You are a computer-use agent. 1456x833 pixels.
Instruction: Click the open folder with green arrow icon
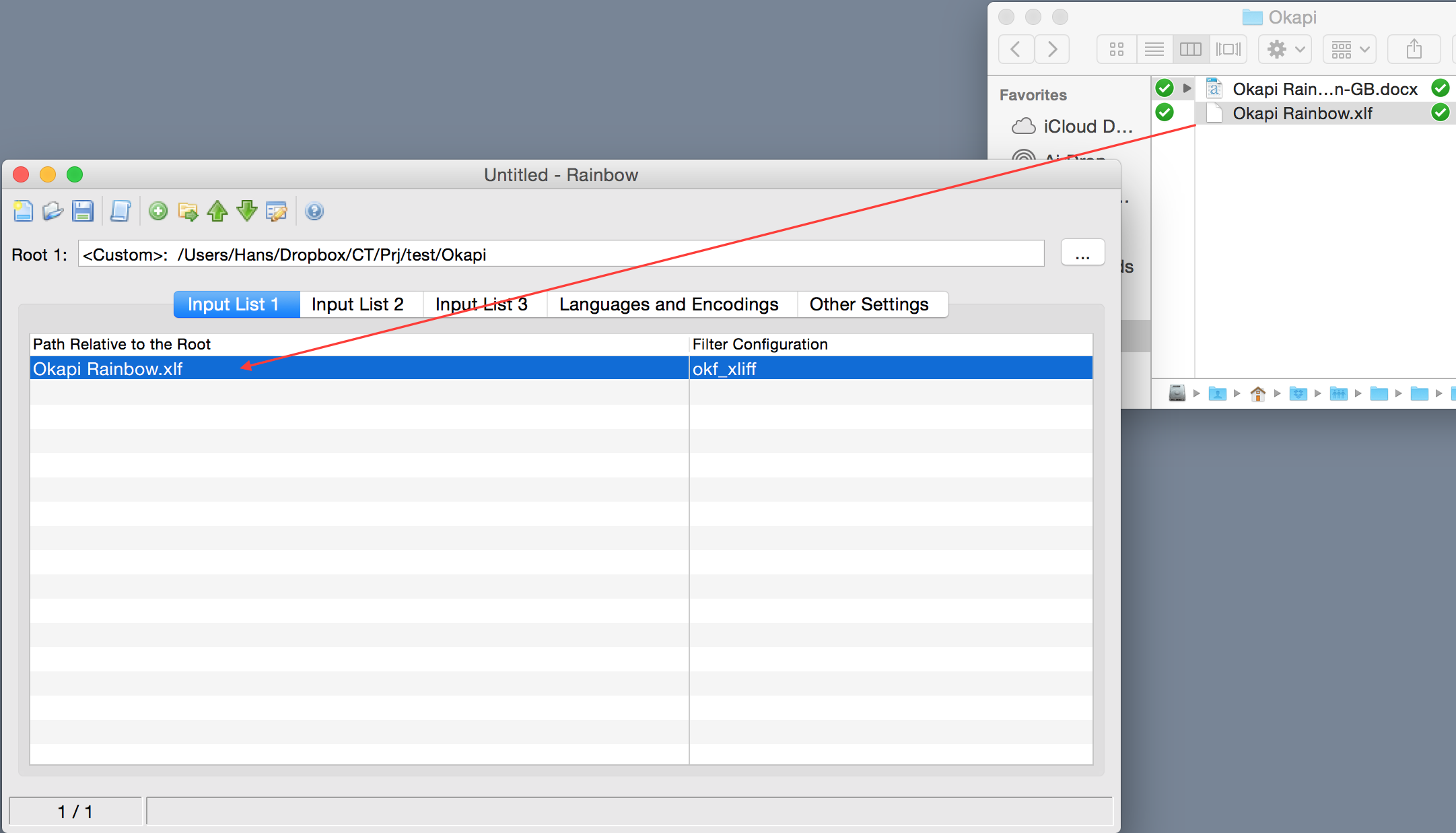188,211
